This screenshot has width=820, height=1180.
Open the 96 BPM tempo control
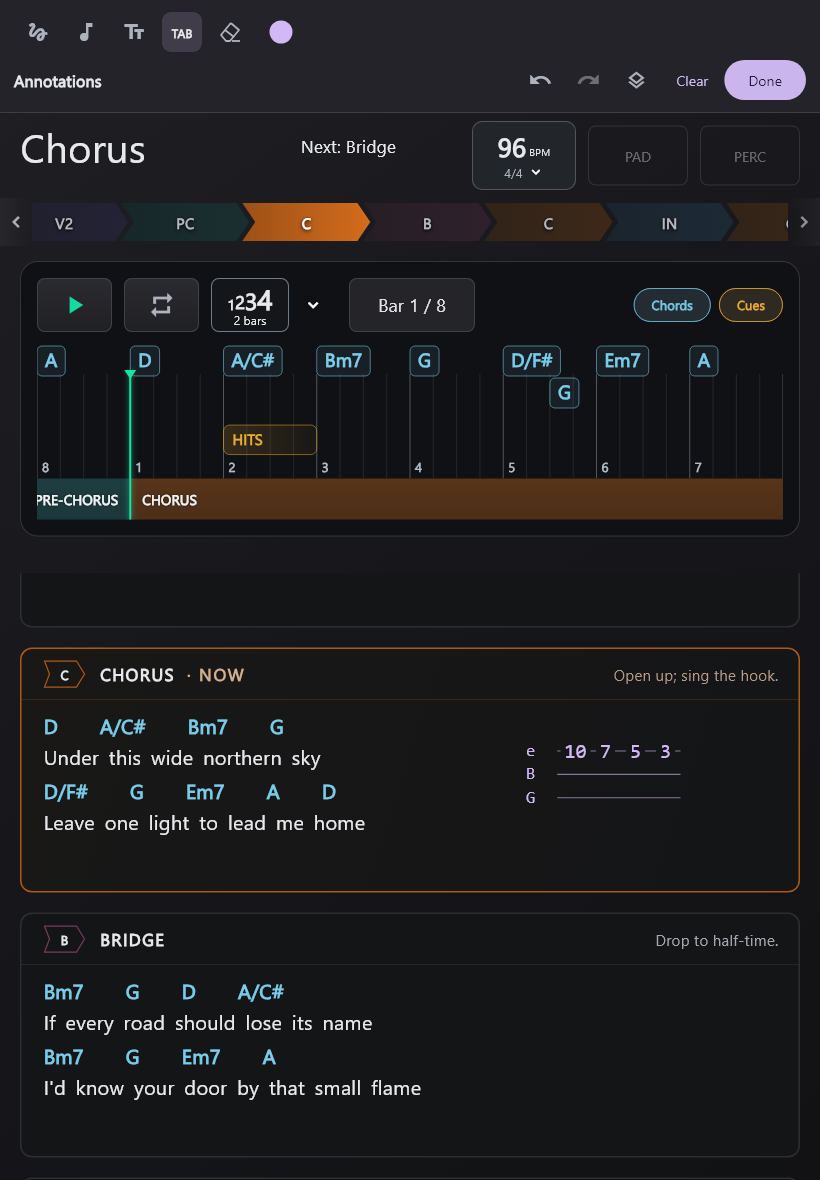[524, 156]
